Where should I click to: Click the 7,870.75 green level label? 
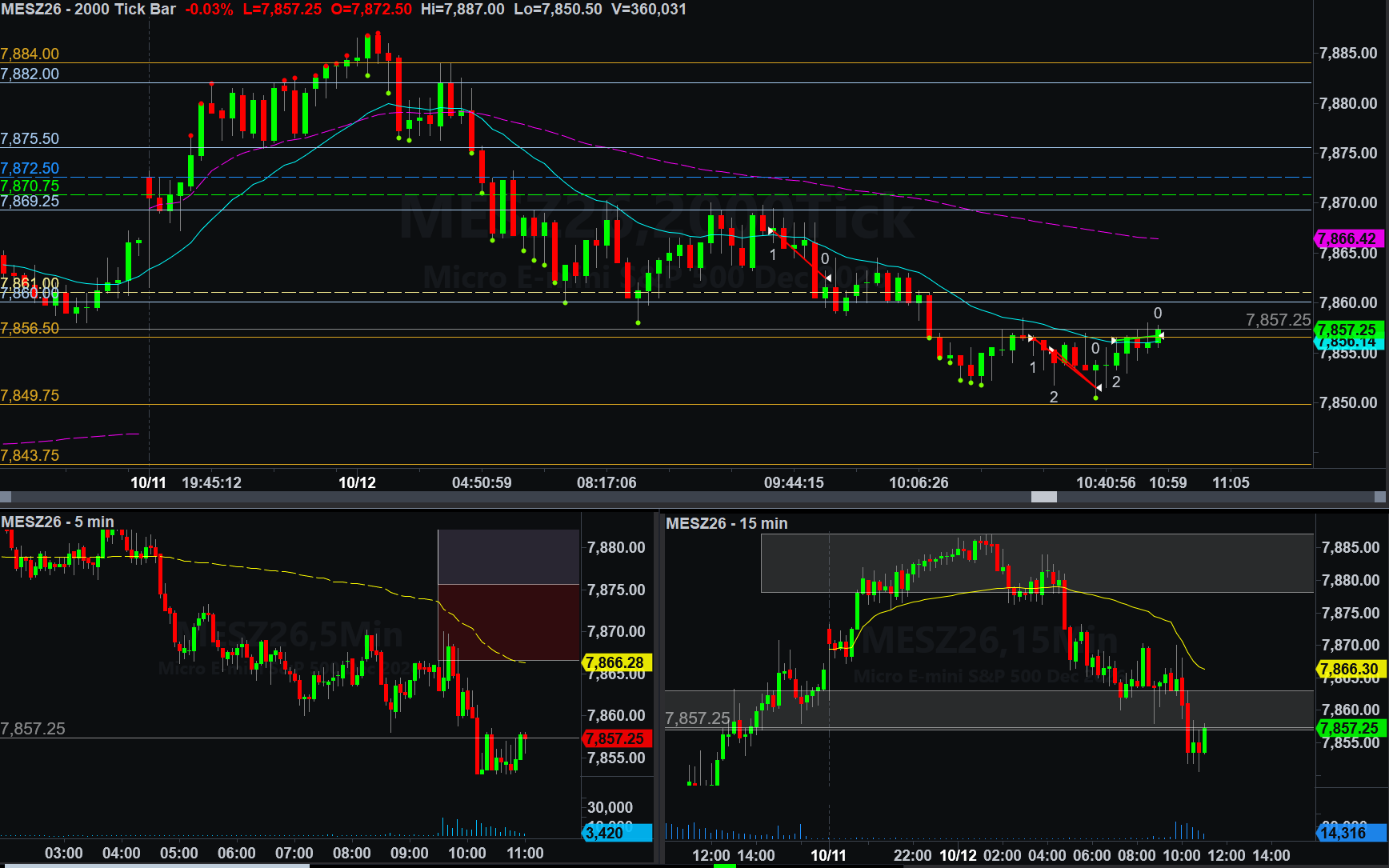tap(30, 186)
